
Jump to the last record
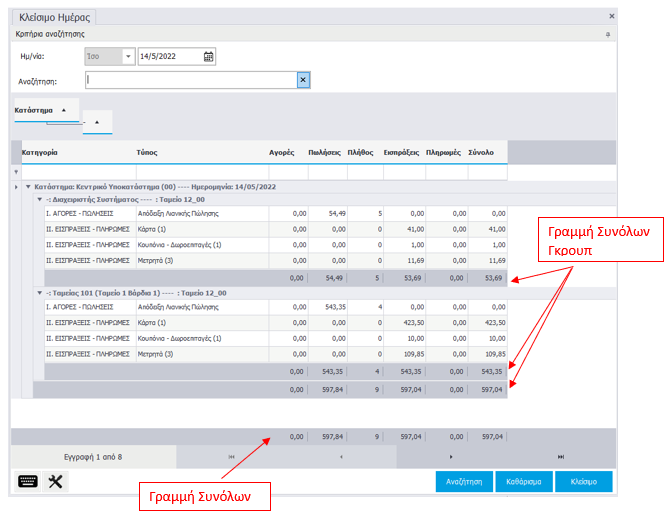click(x=560, y=457)
